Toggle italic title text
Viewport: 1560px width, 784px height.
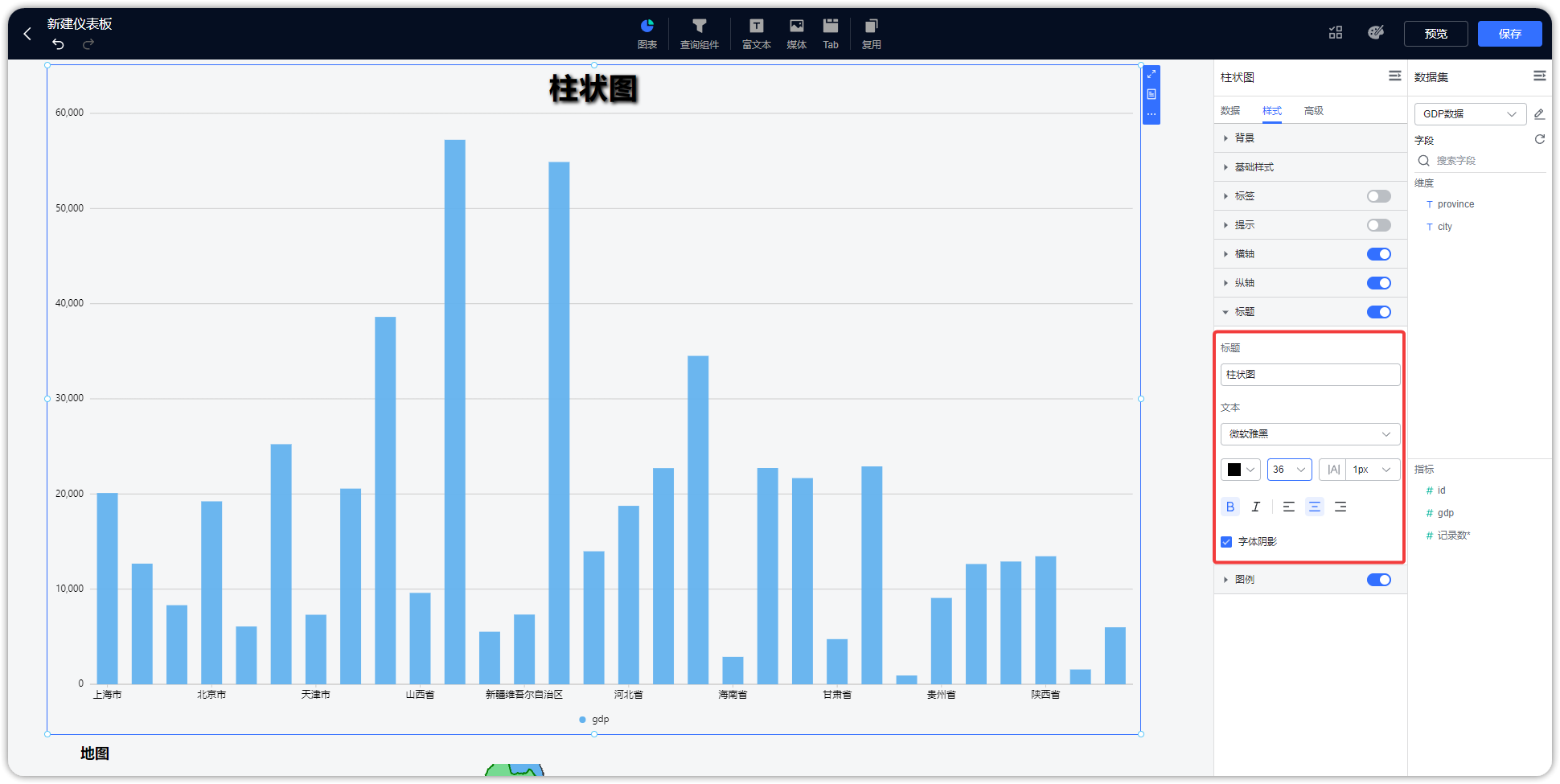click(1256, 507)
